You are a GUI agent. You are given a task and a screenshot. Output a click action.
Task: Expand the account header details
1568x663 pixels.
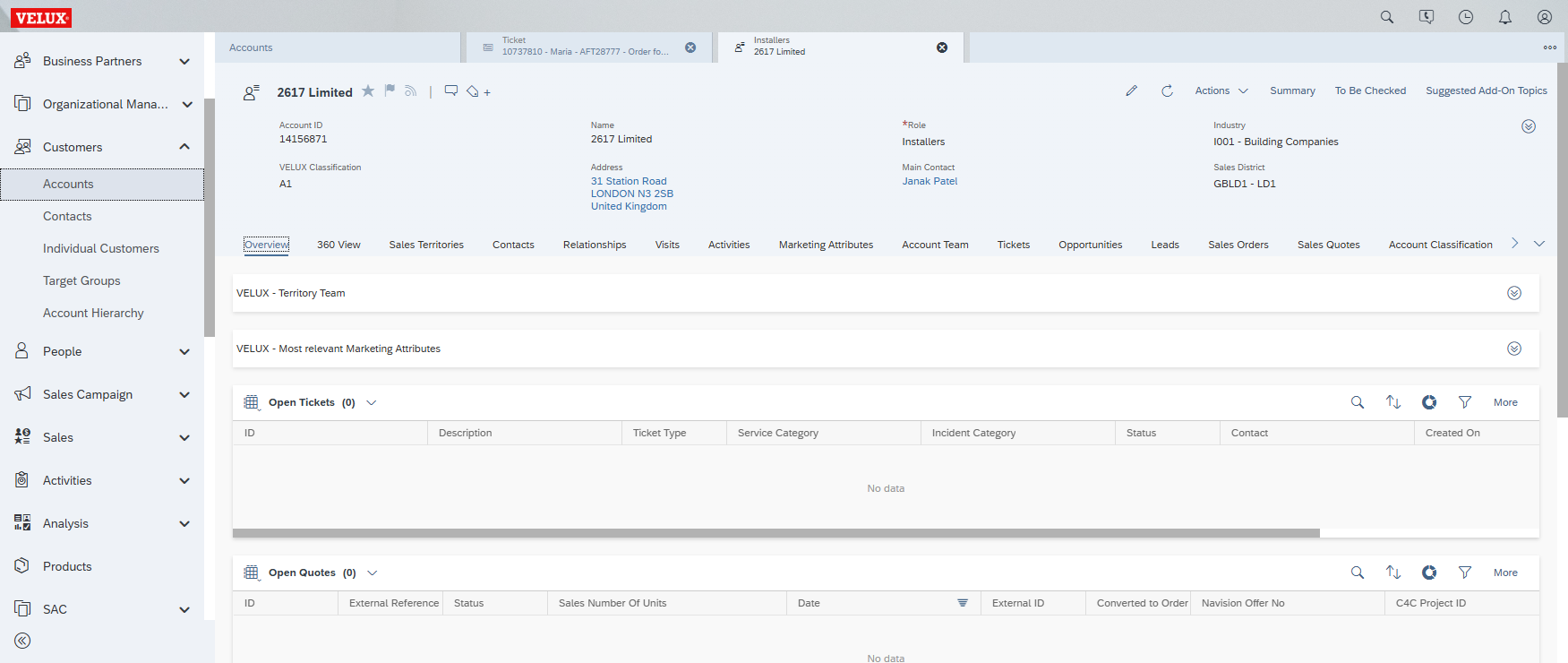(1529, 126)
